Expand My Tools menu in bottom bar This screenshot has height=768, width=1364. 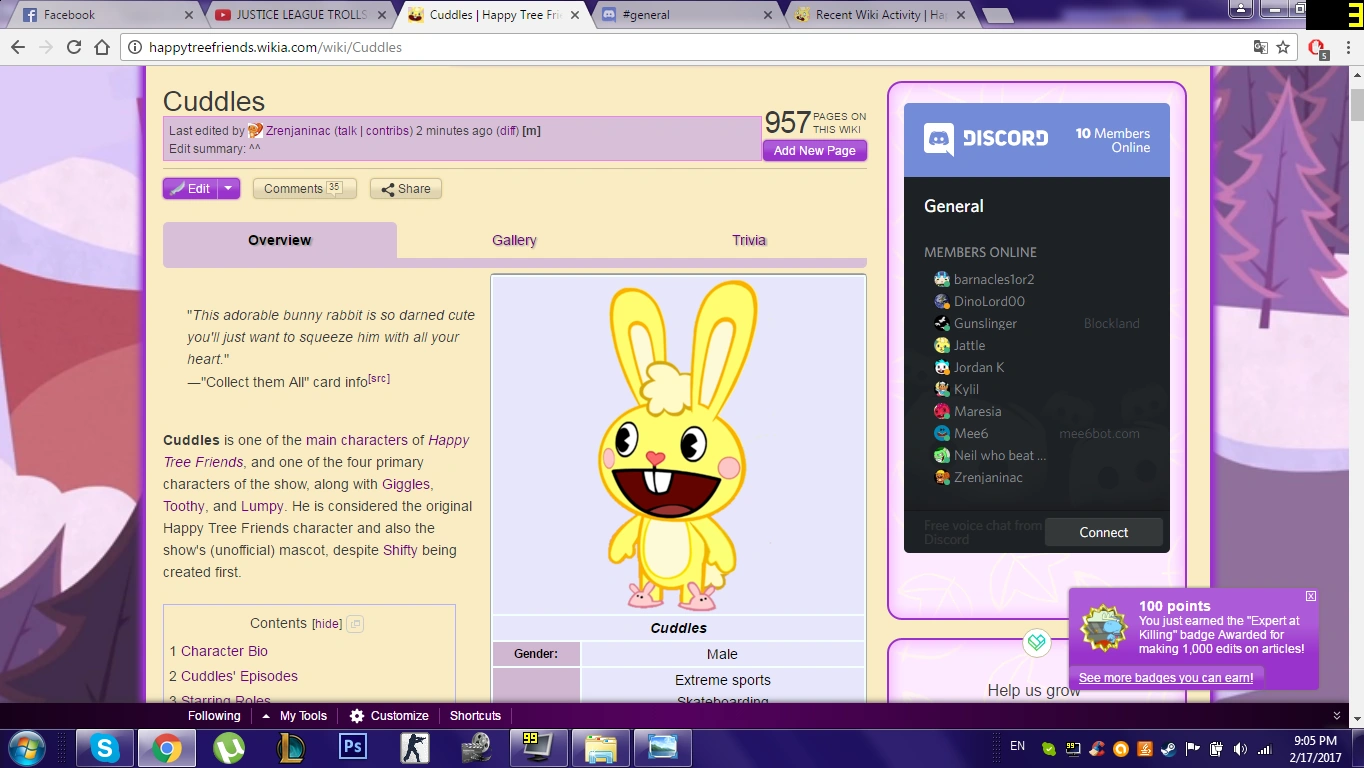tap(295, 716)
